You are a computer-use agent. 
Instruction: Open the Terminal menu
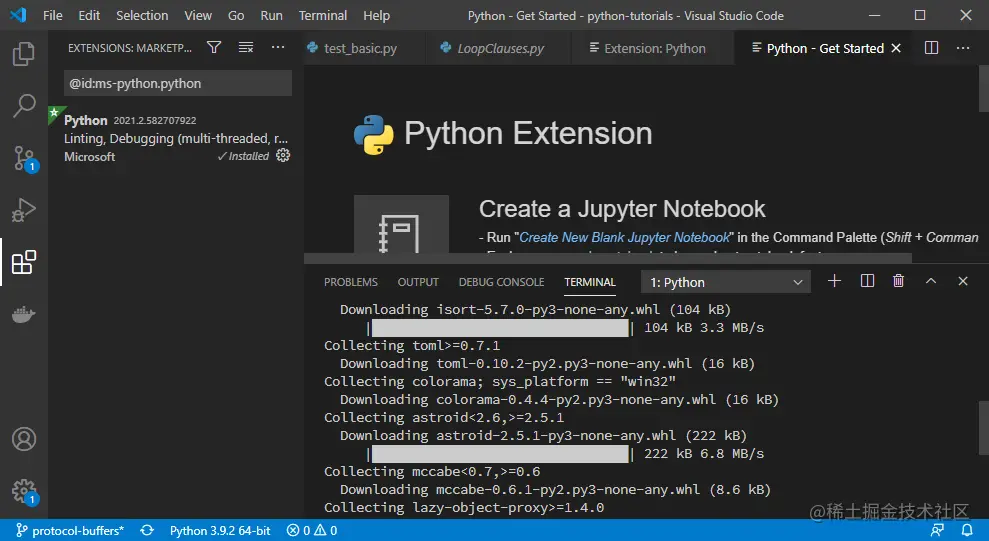pos(323,15)
